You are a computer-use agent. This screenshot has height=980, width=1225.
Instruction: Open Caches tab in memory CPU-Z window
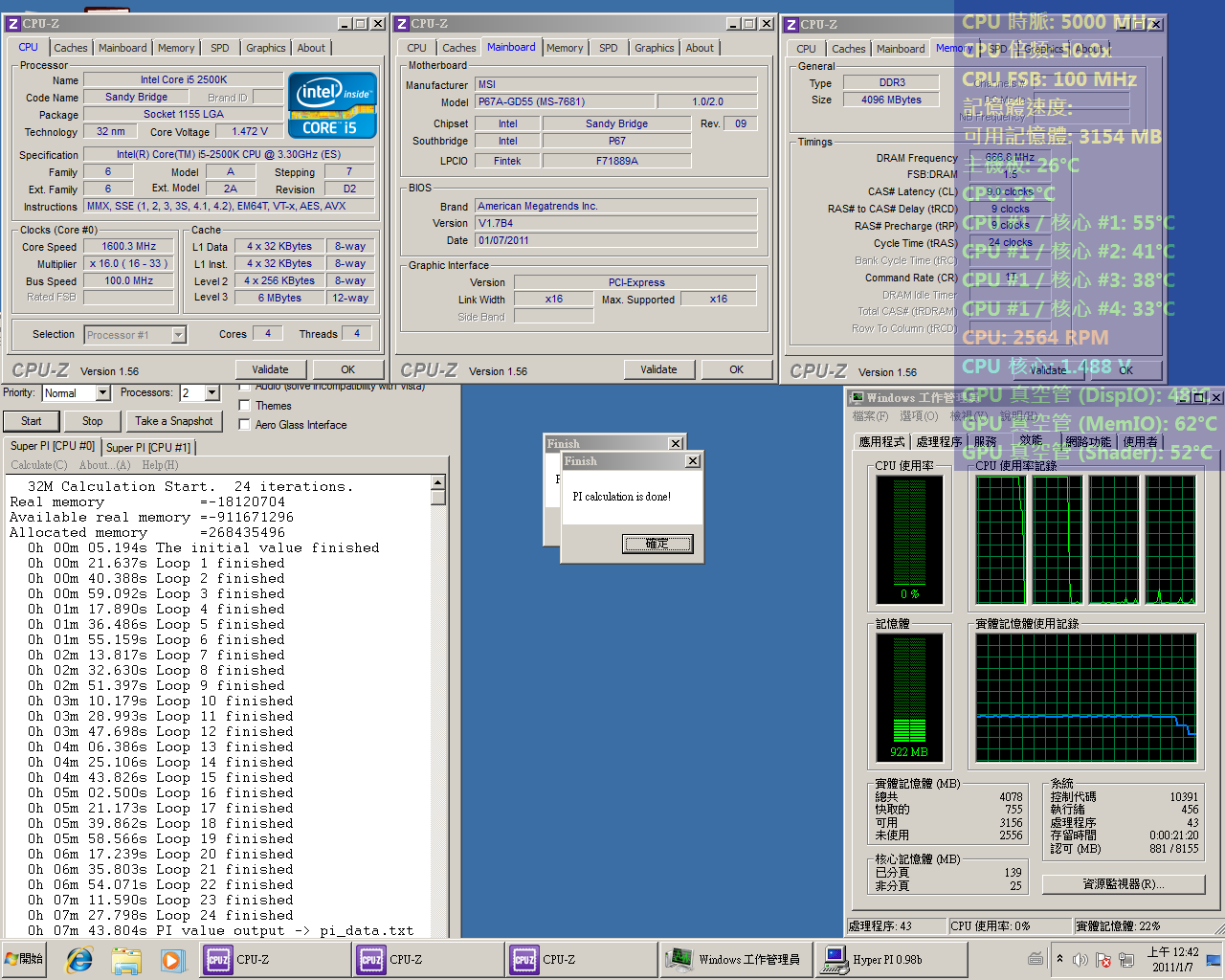click(x=849, y=49)
